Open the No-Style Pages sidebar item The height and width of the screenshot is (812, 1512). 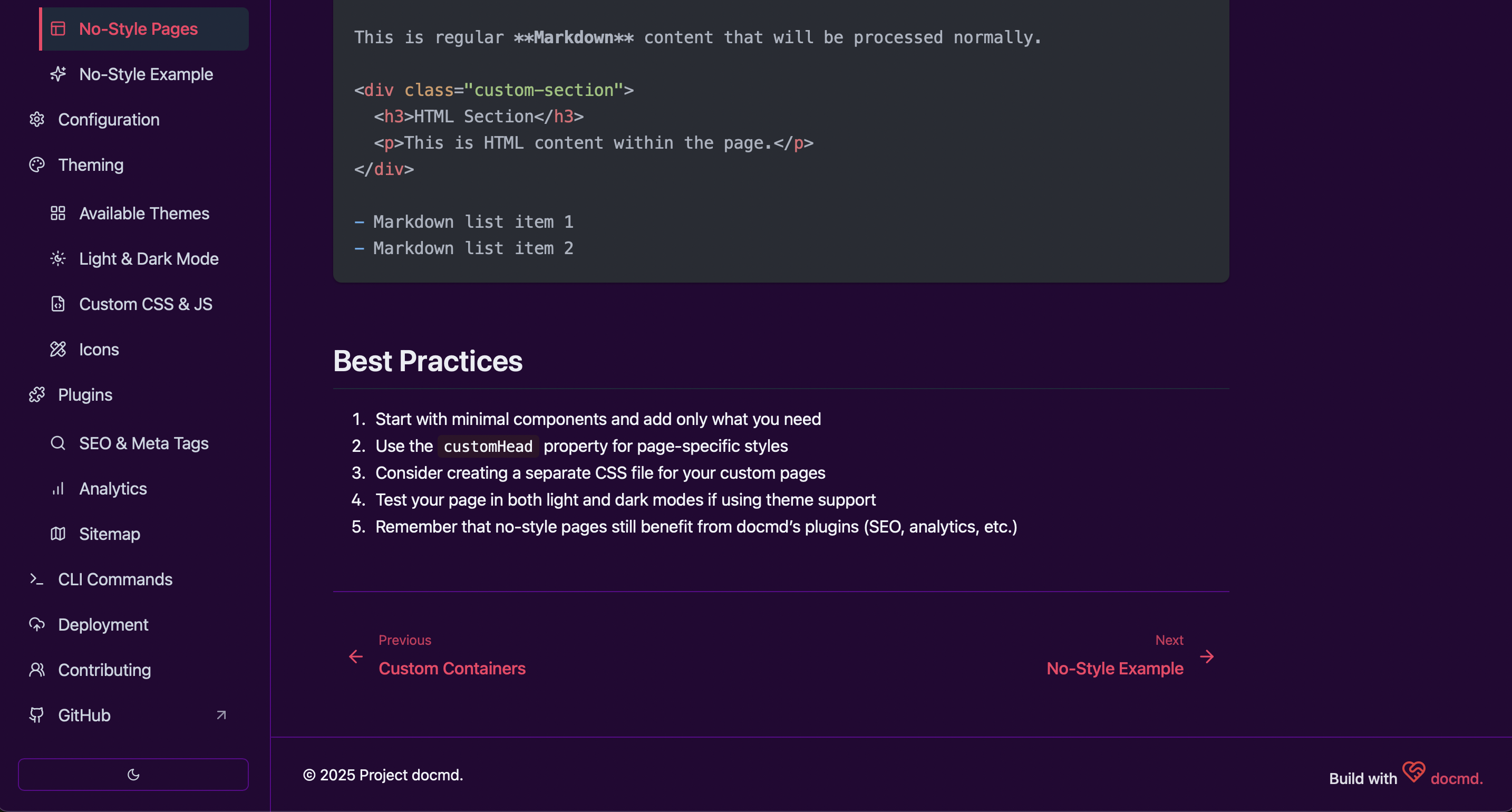tap(144, 29)
